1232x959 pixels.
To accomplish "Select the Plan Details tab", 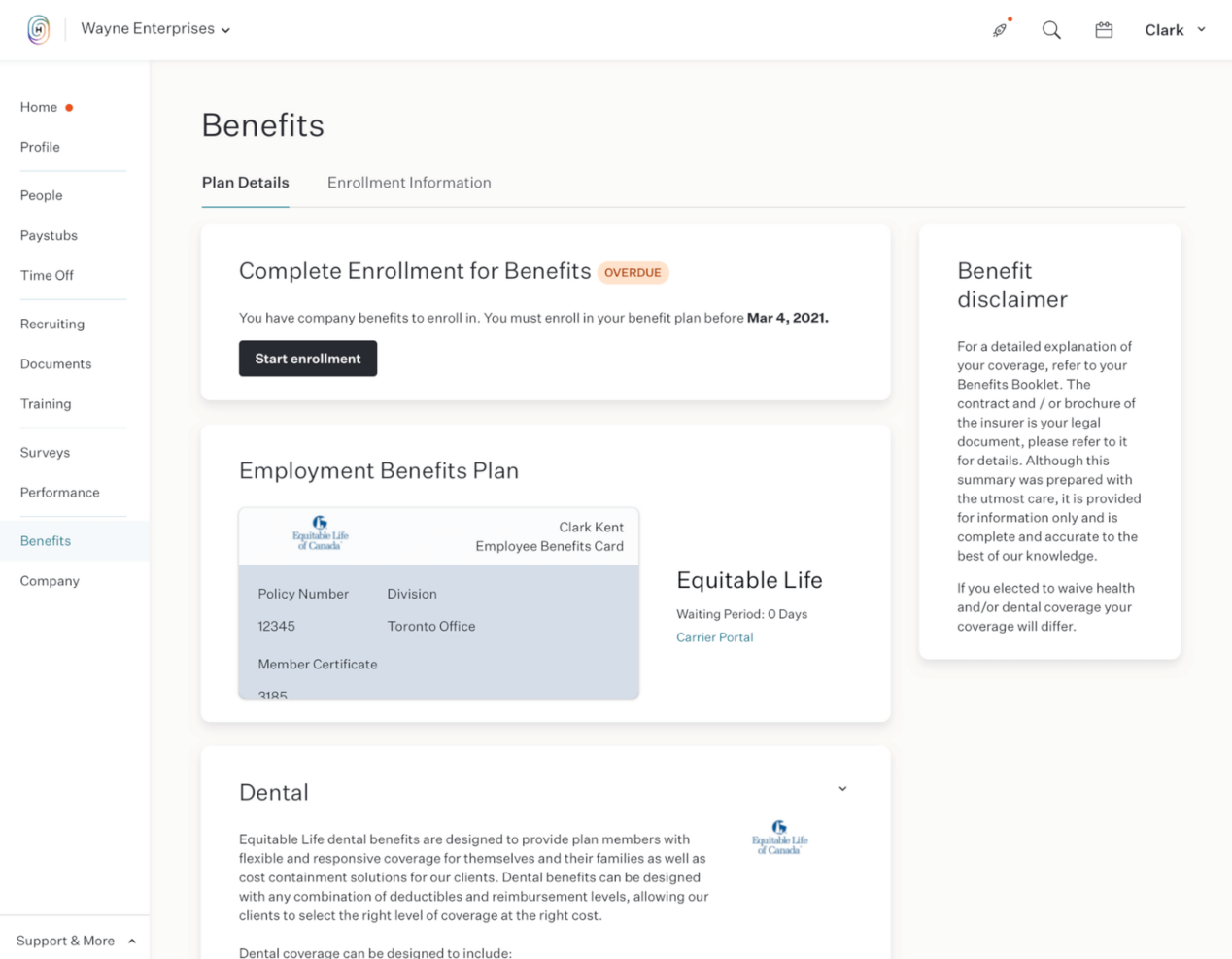I will point(245,183).
